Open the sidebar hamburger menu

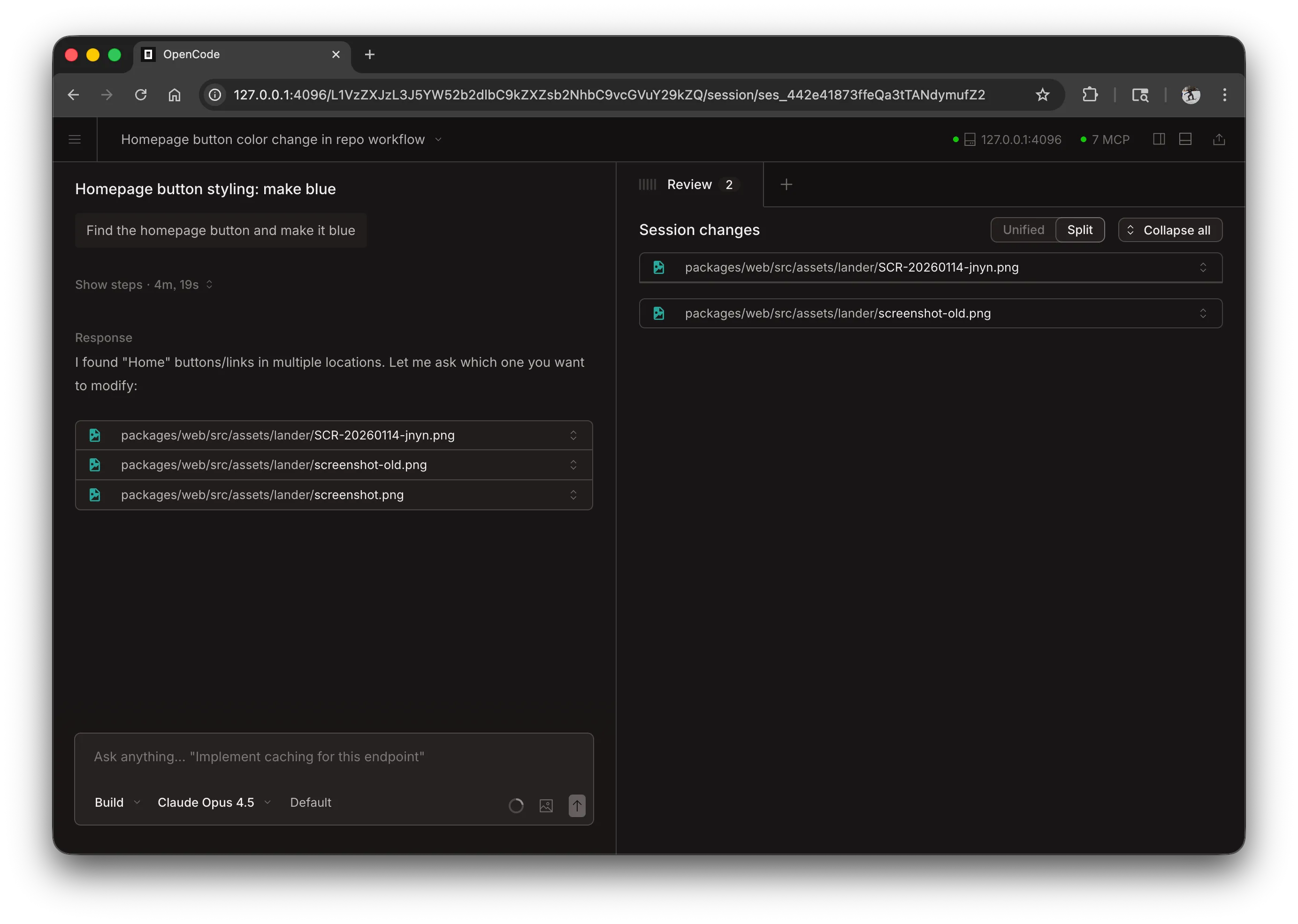75,139
